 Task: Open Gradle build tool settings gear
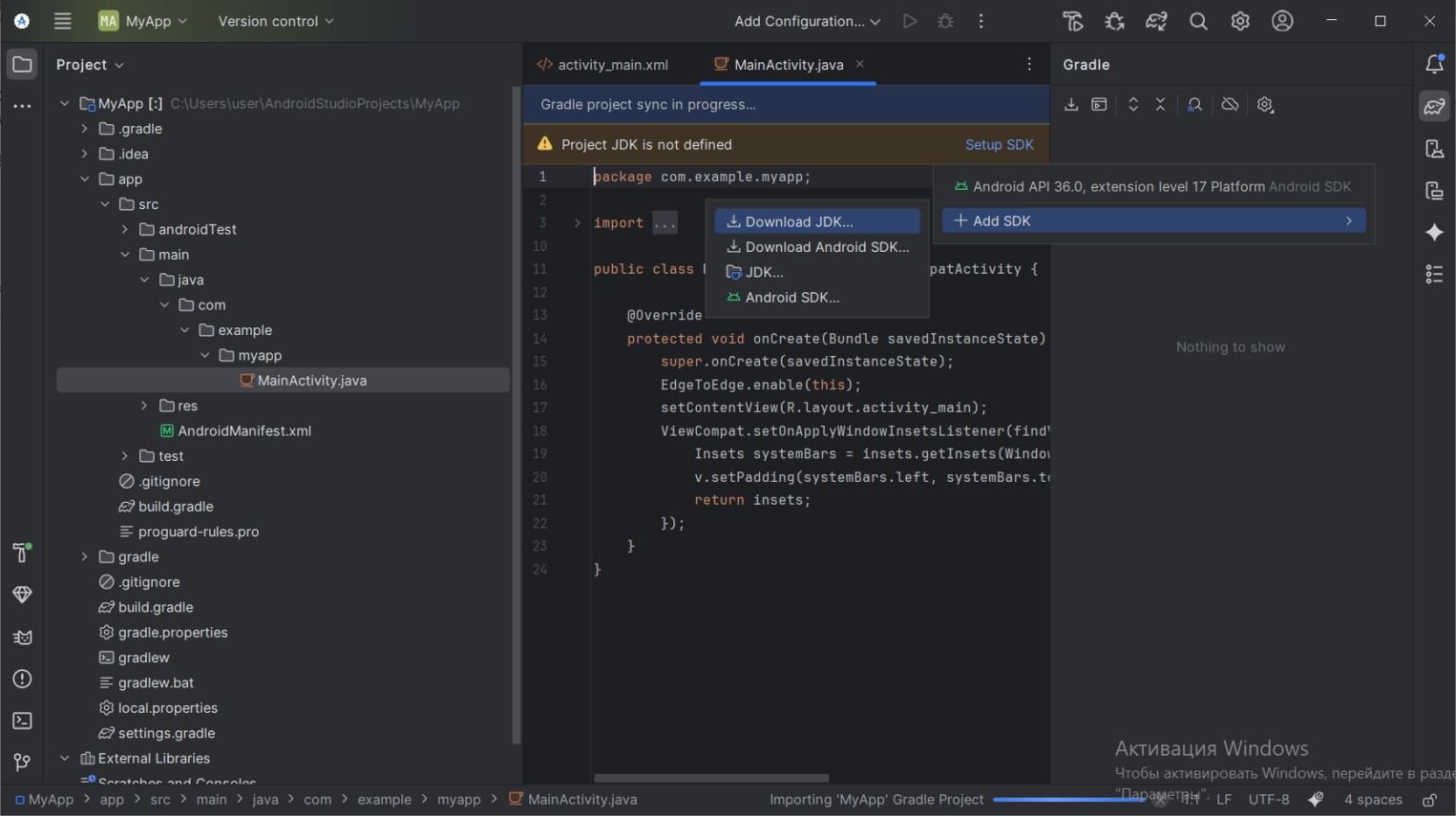(x=1265, y=105)
